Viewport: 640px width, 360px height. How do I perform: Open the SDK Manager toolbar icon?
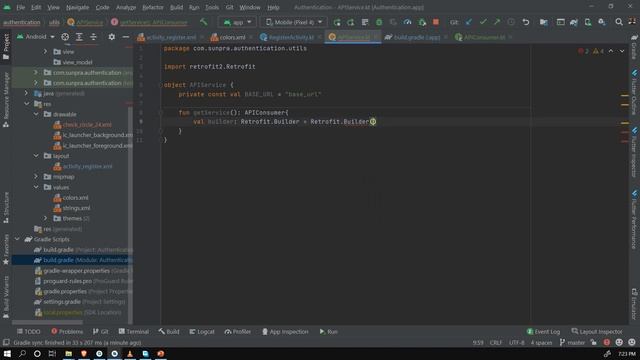[602, 22]
